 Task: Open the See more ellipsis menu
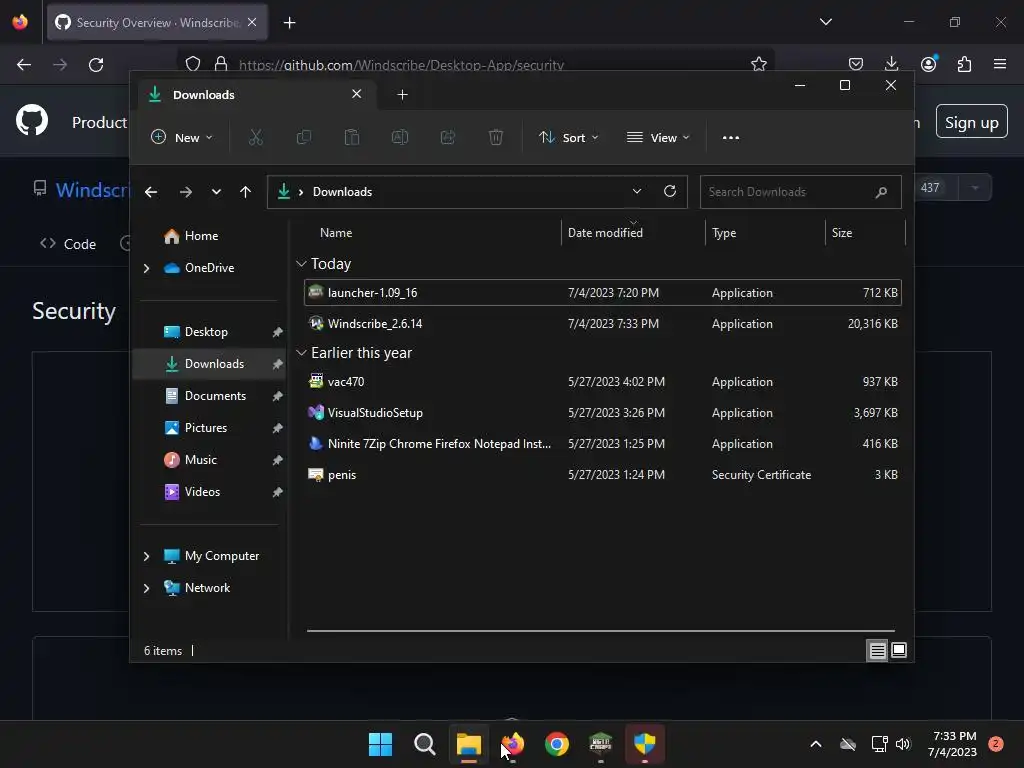pos(731,137)
